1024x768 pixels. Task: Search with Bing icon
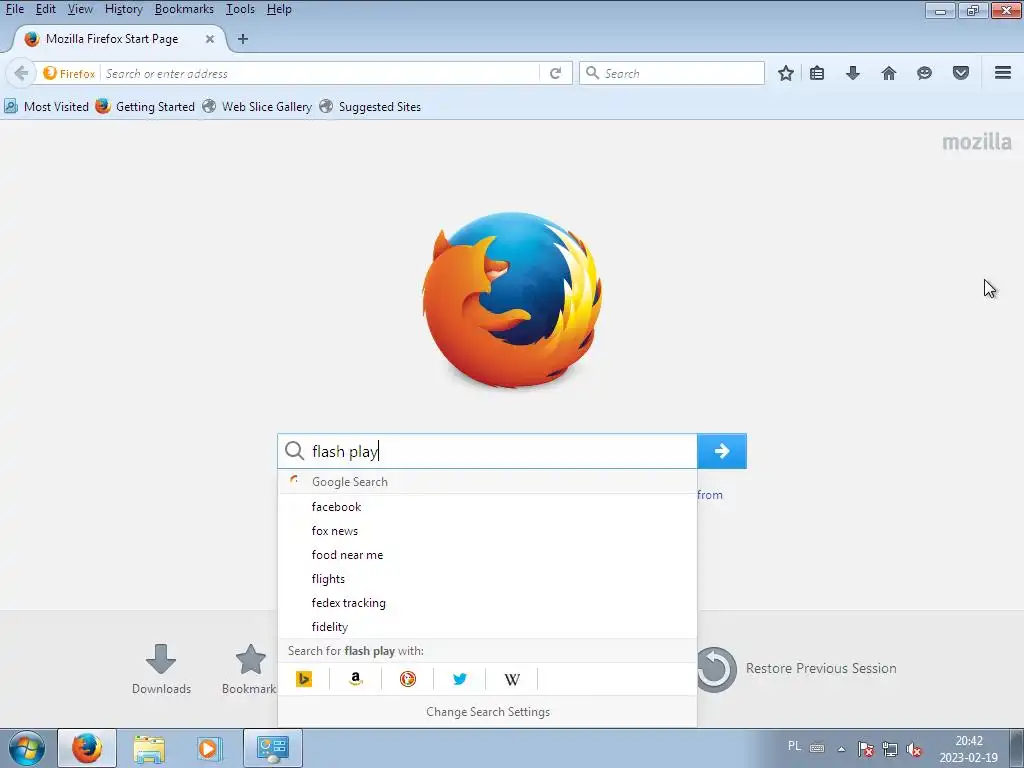coord(304,679)
